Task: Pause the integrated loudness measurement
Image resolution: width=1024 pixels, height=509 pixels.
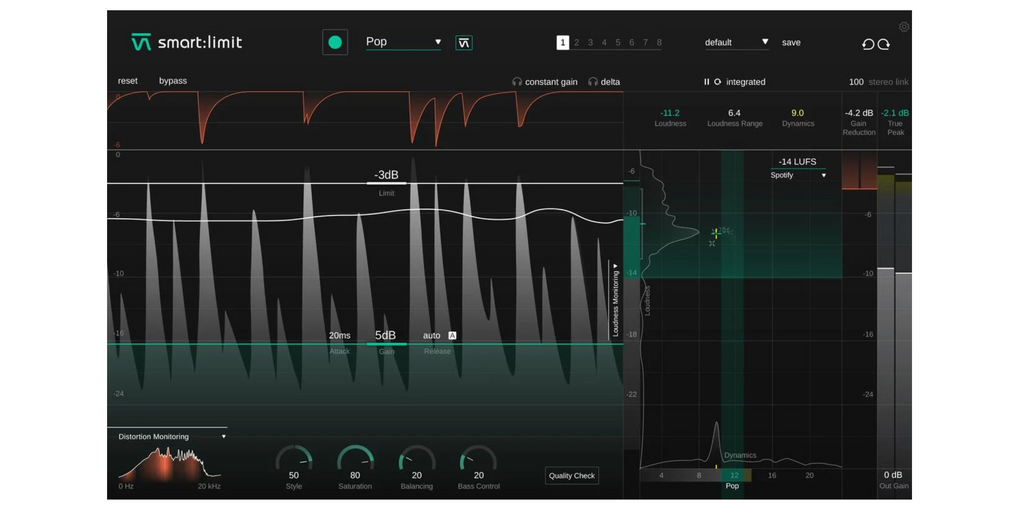Action: point(706,82)
